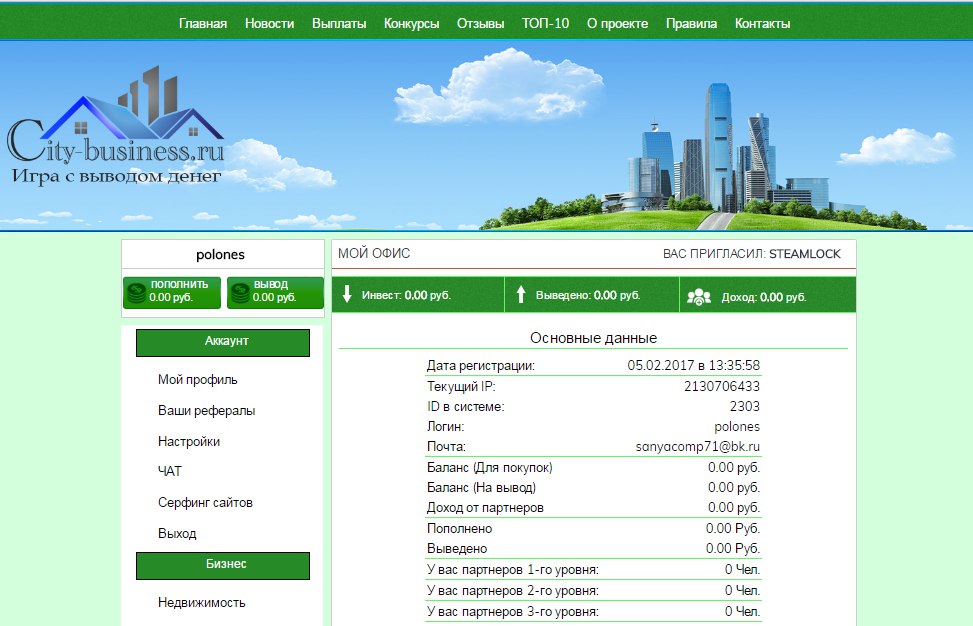
Task: Click the username polones heading
Action: (220, 254)
